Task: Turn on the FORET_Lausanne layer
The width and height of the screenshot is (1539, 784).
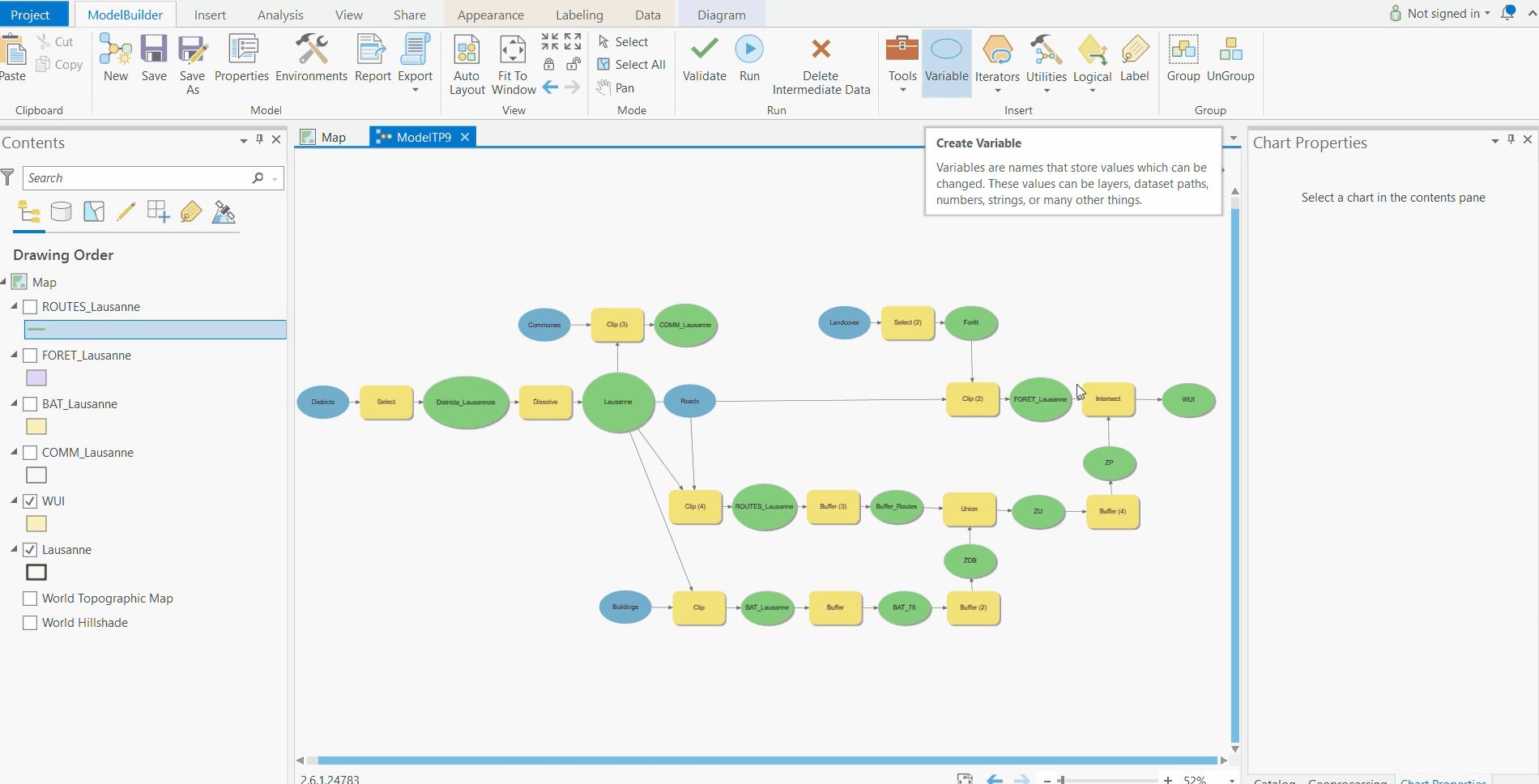Action: [x=31, y=356]
